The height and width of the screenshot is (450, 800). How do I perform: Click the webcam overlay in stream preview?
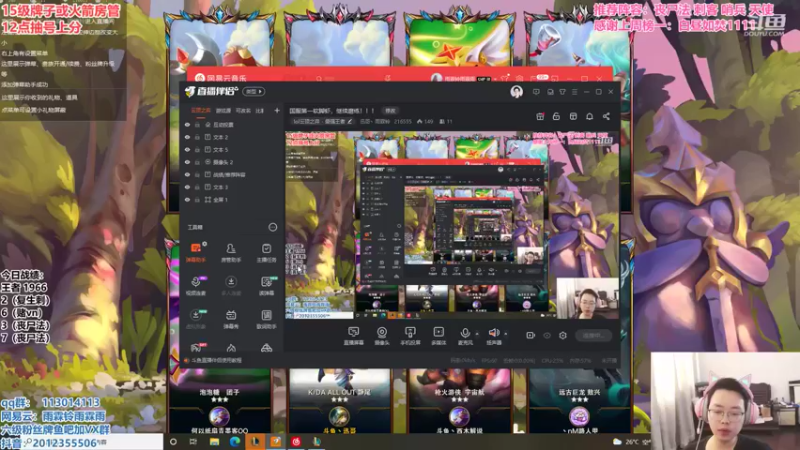(x=588, y=298)
